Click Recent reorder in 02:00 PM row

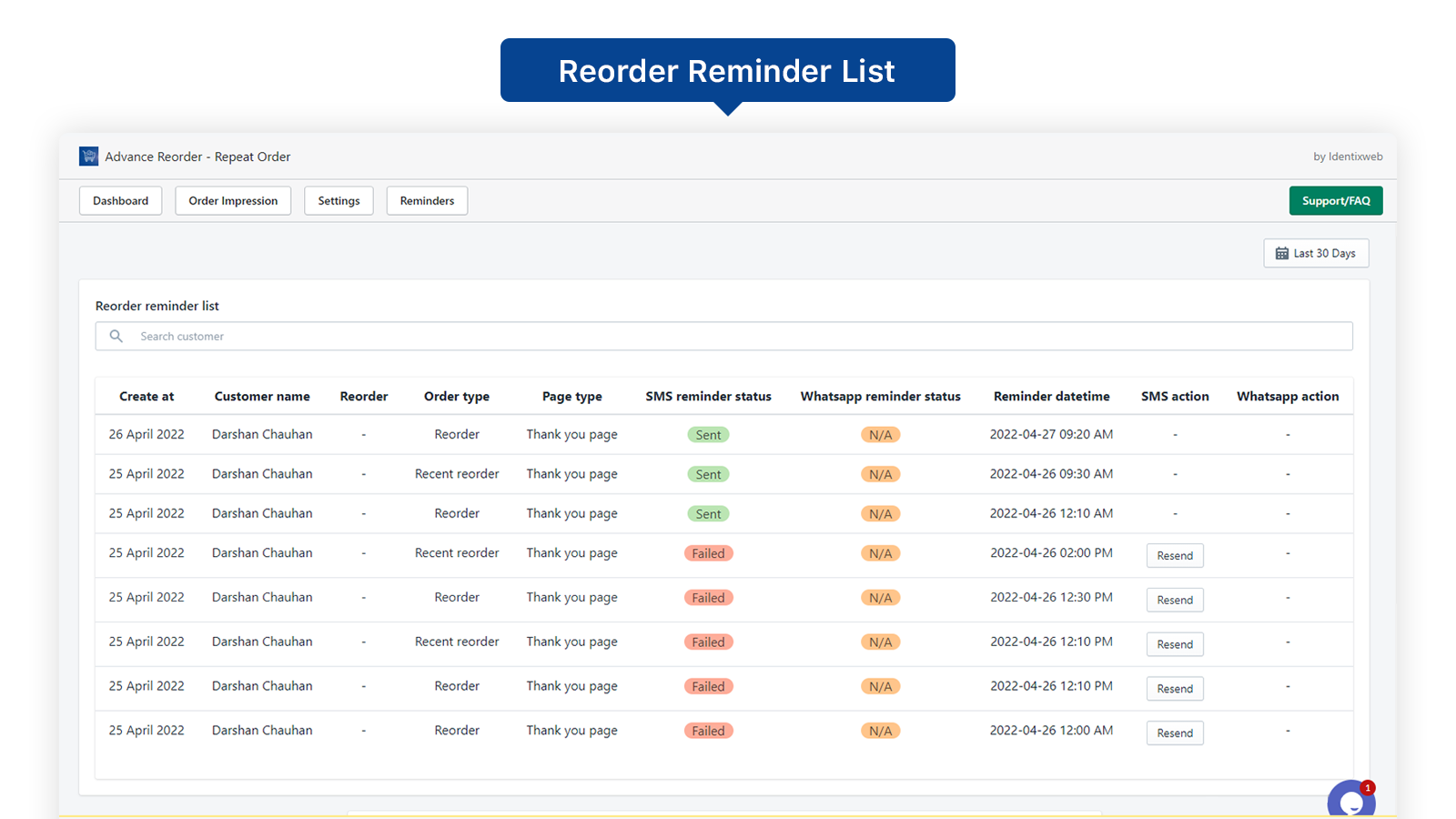point(457,552)
